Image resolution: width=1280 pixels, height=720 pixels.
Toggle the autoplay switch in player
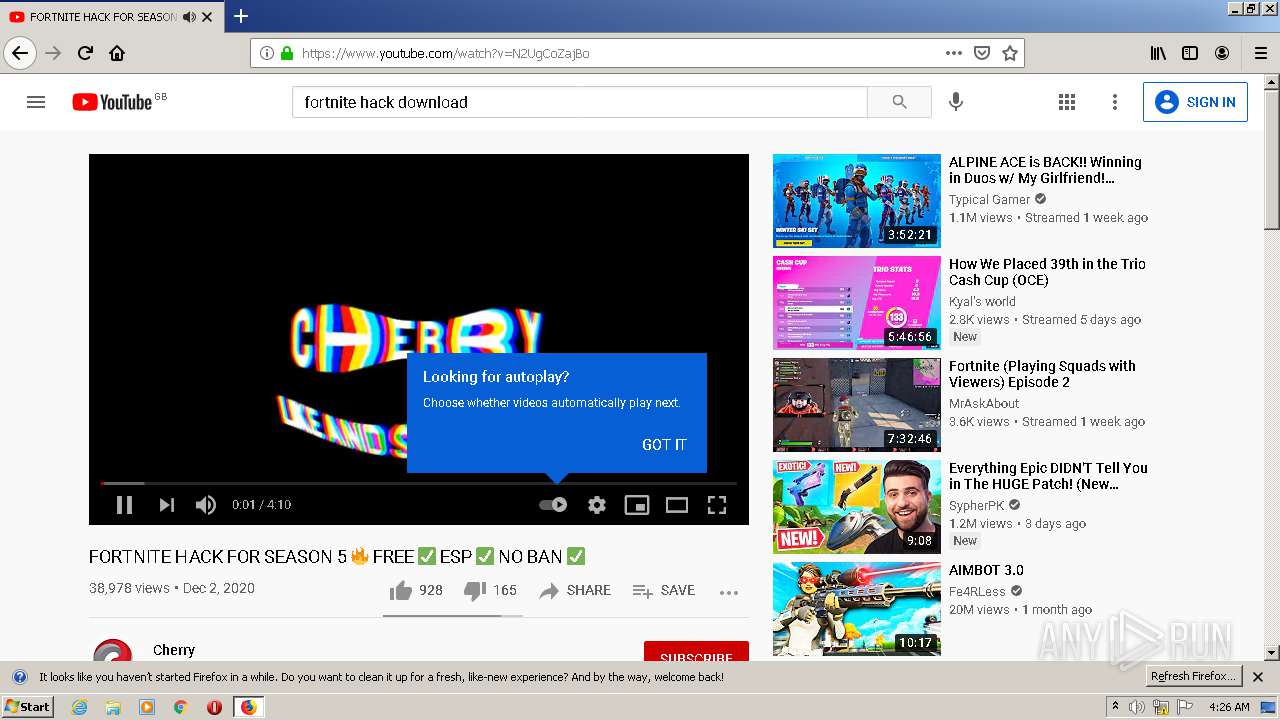click(553, 505)
